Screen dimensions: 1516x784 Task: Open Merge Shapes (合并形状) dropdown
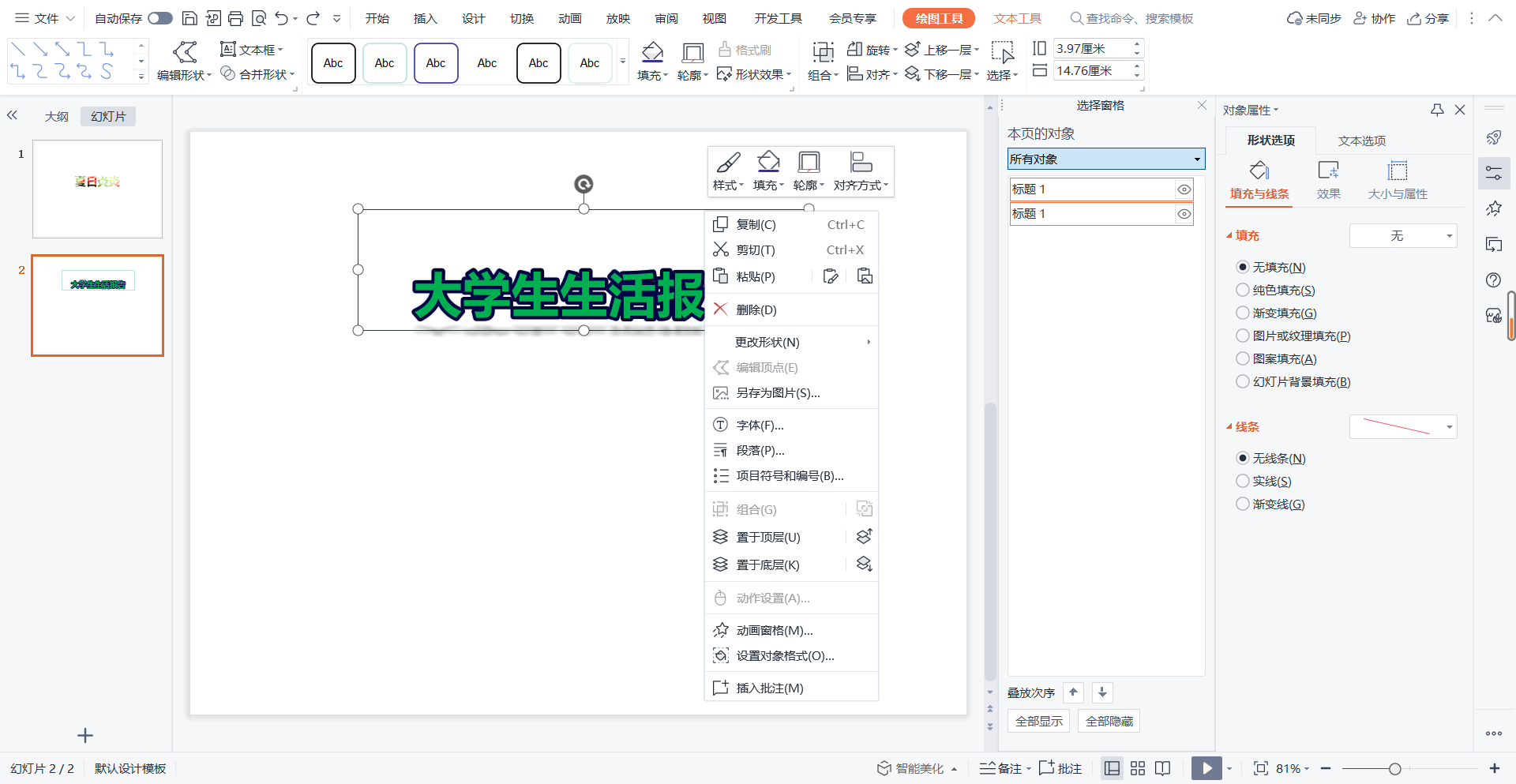click(257, 74)
